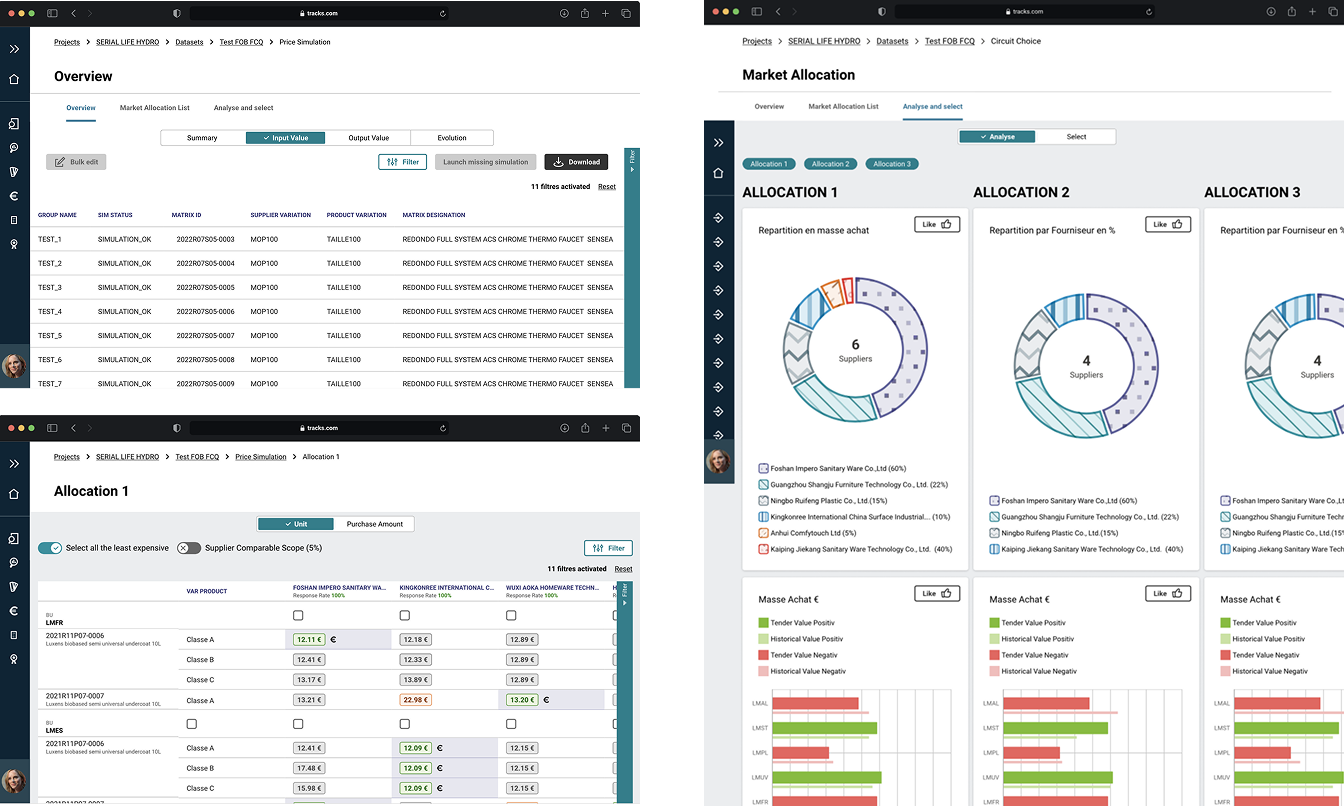Click Datasets breadcrumb link in Market Allocation window
Screen dimensions: 1344x807
[x=892, y=41]
